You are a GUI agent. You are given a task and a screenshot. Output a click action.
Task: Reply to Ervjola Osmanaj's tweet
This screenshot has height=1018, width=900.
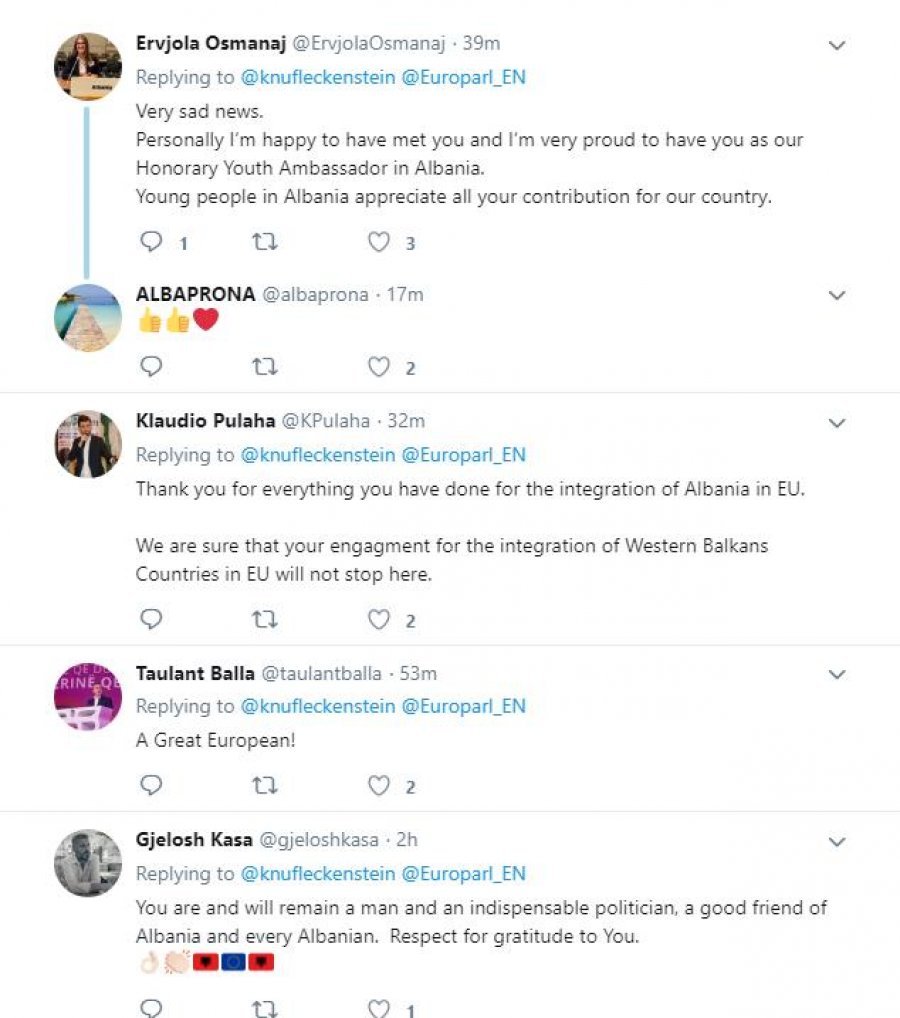pos(151,242)
